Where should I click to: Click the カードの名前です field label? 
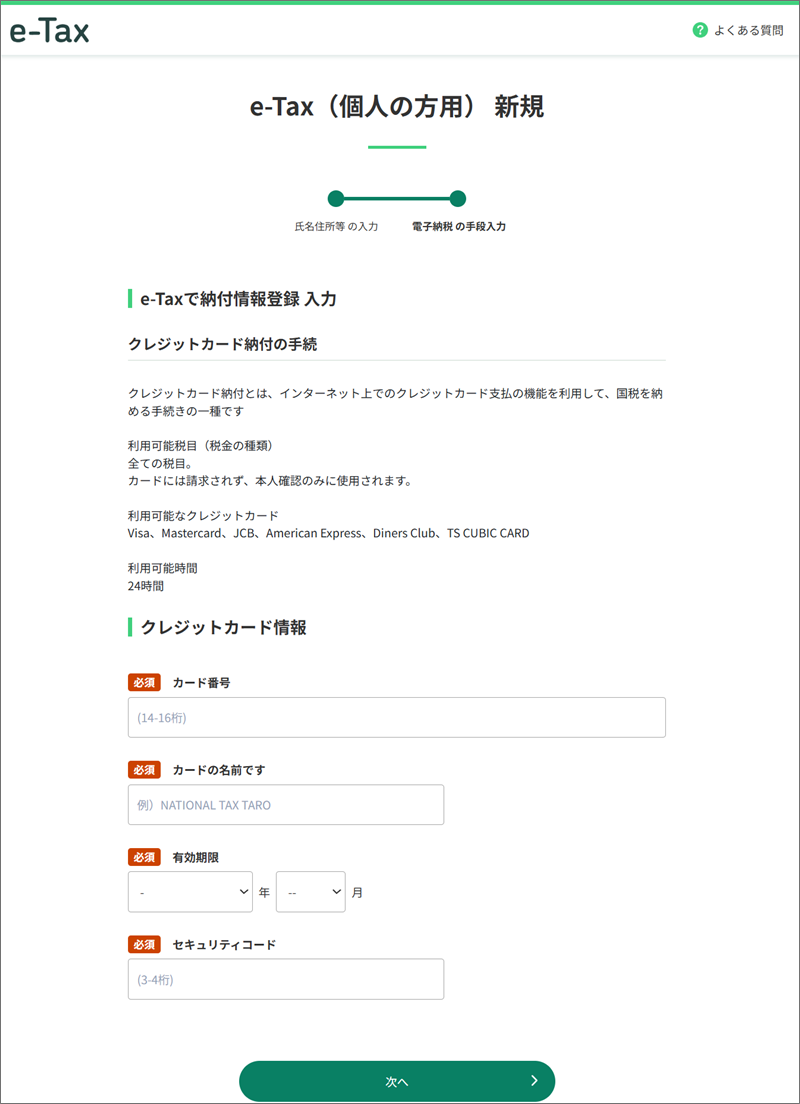218,770
